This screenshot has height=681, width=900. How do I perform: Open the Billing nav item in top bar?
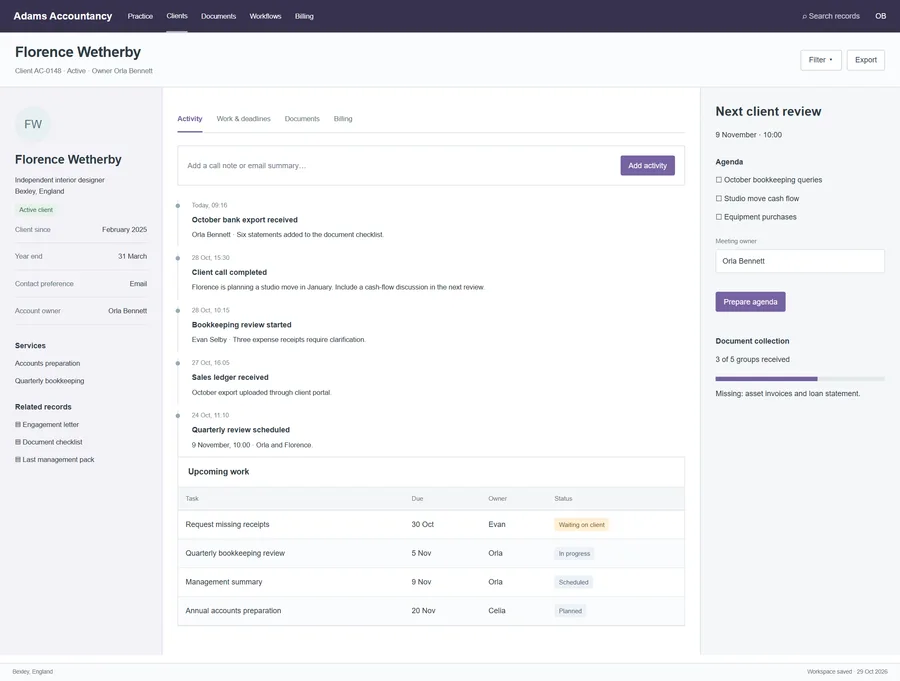tap(304, 16)
